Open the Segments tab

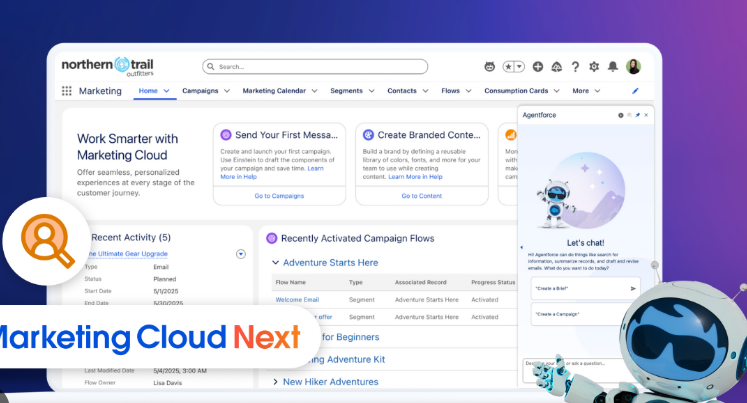[x=349, y=91]
